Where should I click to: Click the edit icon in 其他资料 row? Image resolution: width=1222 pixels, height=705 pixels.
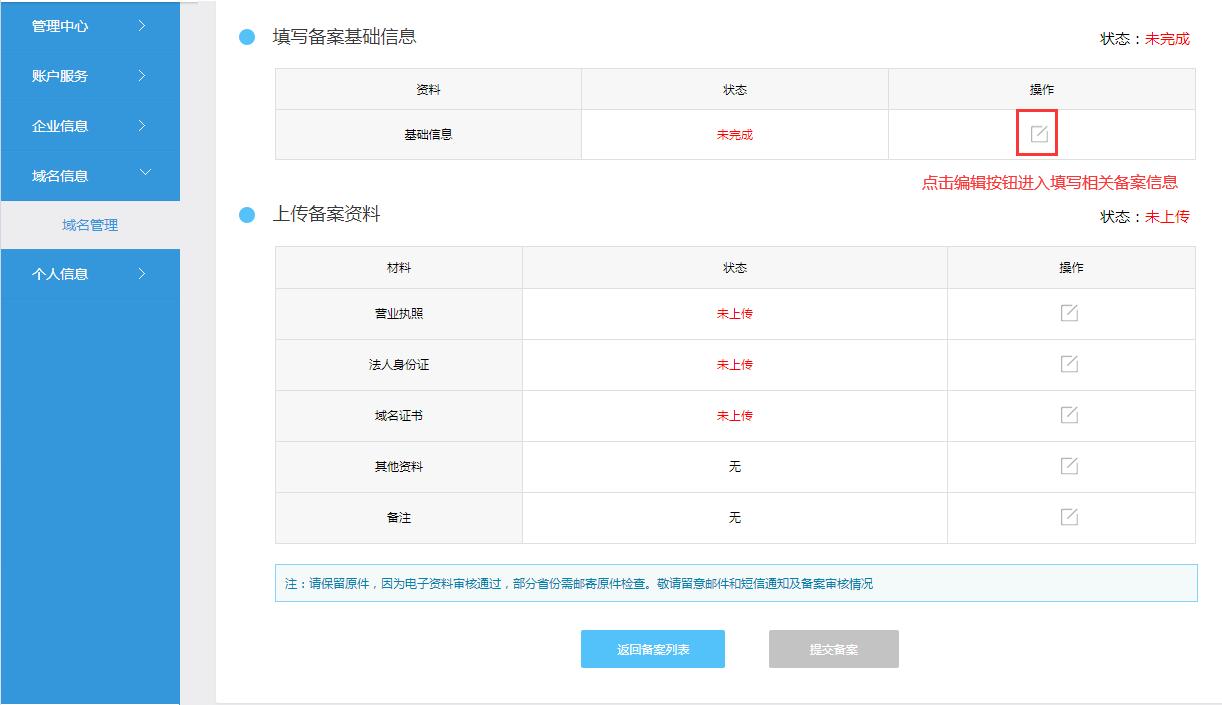click(x=1071, y=466)
